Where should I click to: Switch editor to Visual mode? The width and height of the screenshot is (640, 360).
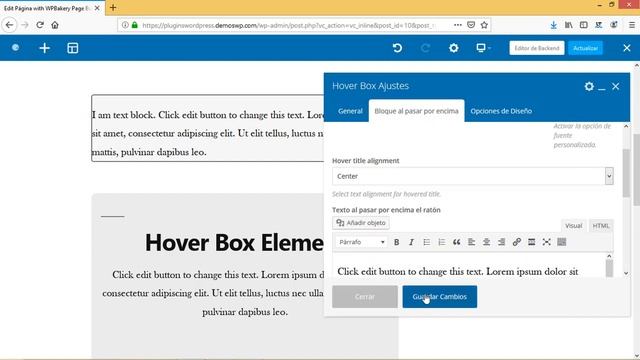573,226
